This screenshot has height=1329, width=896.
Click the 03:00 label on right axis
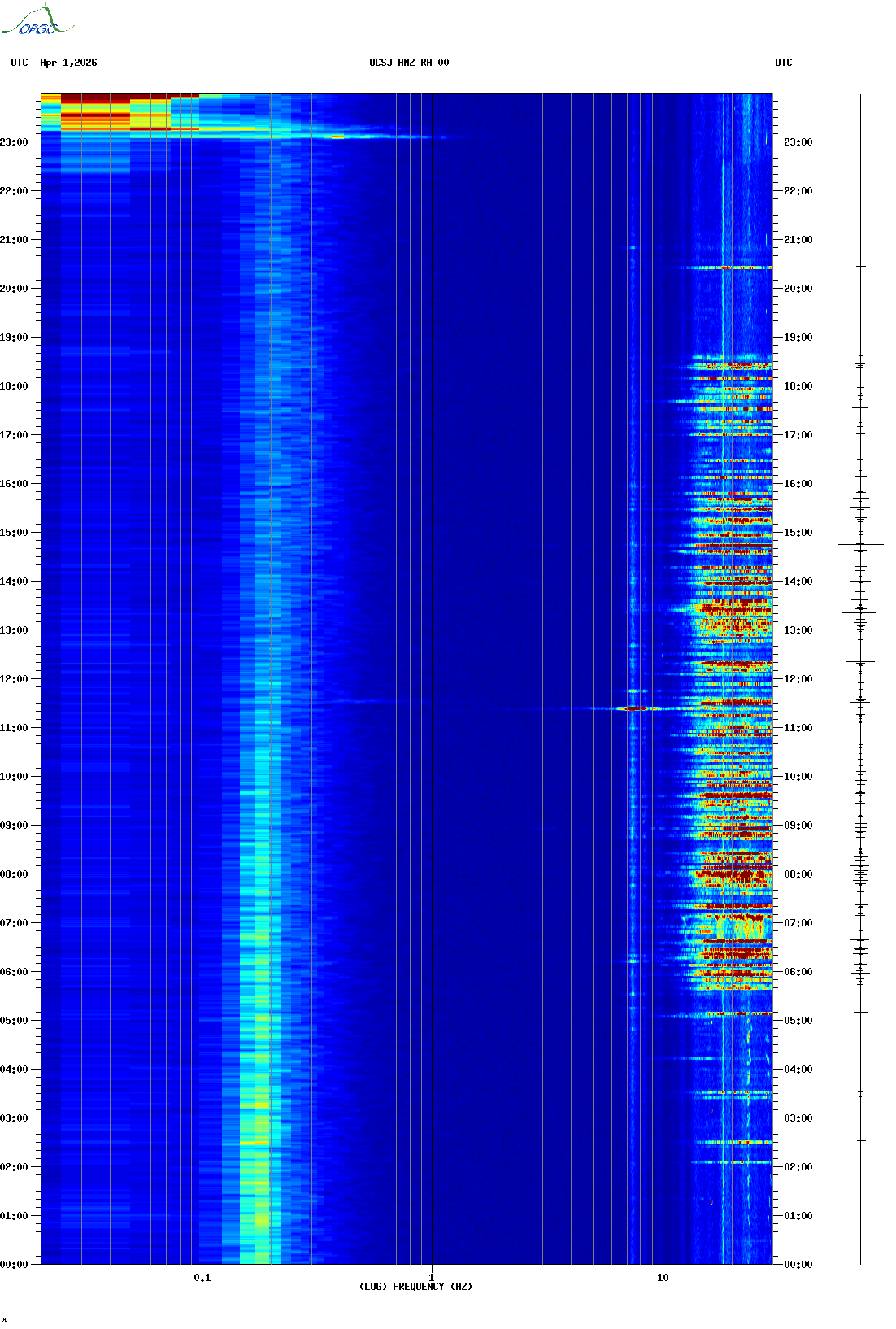(798, 1118)
